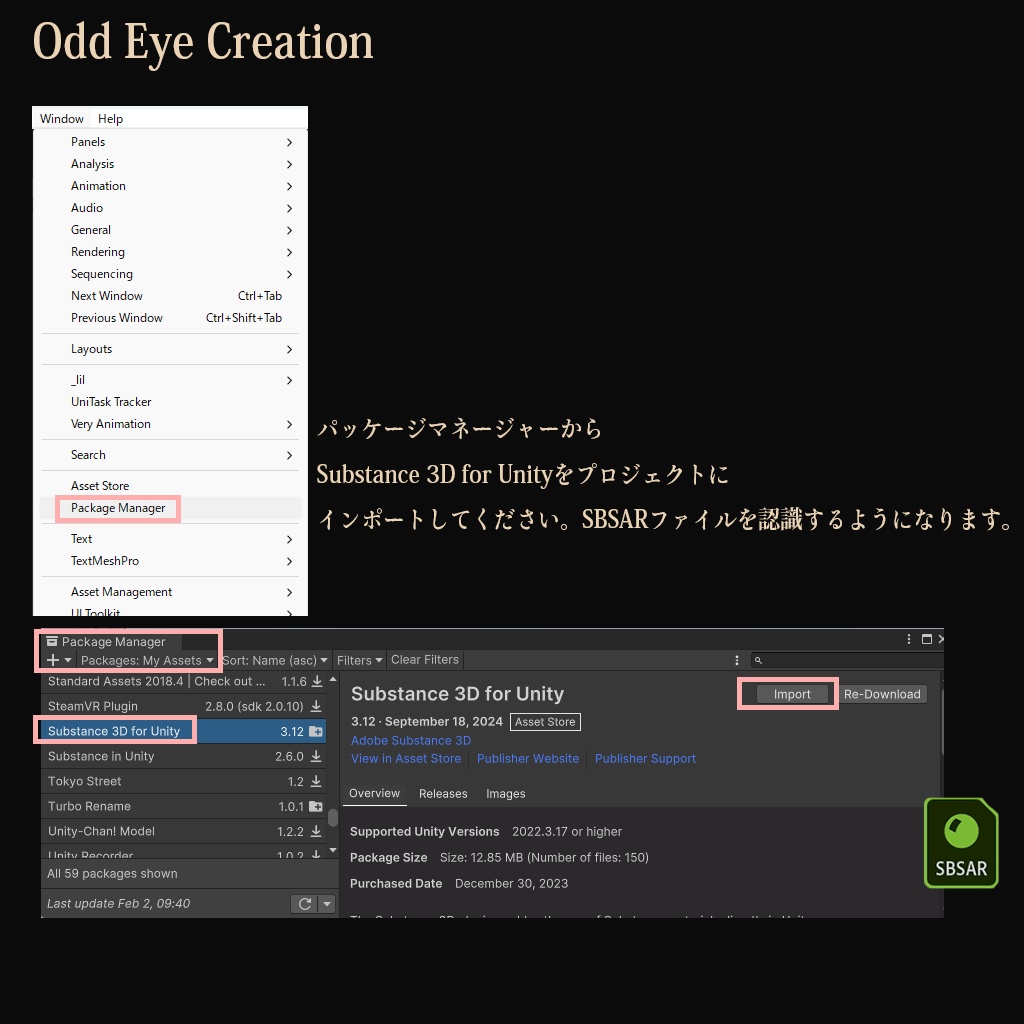Click the package list scroll up arrow

click(333, 680)
